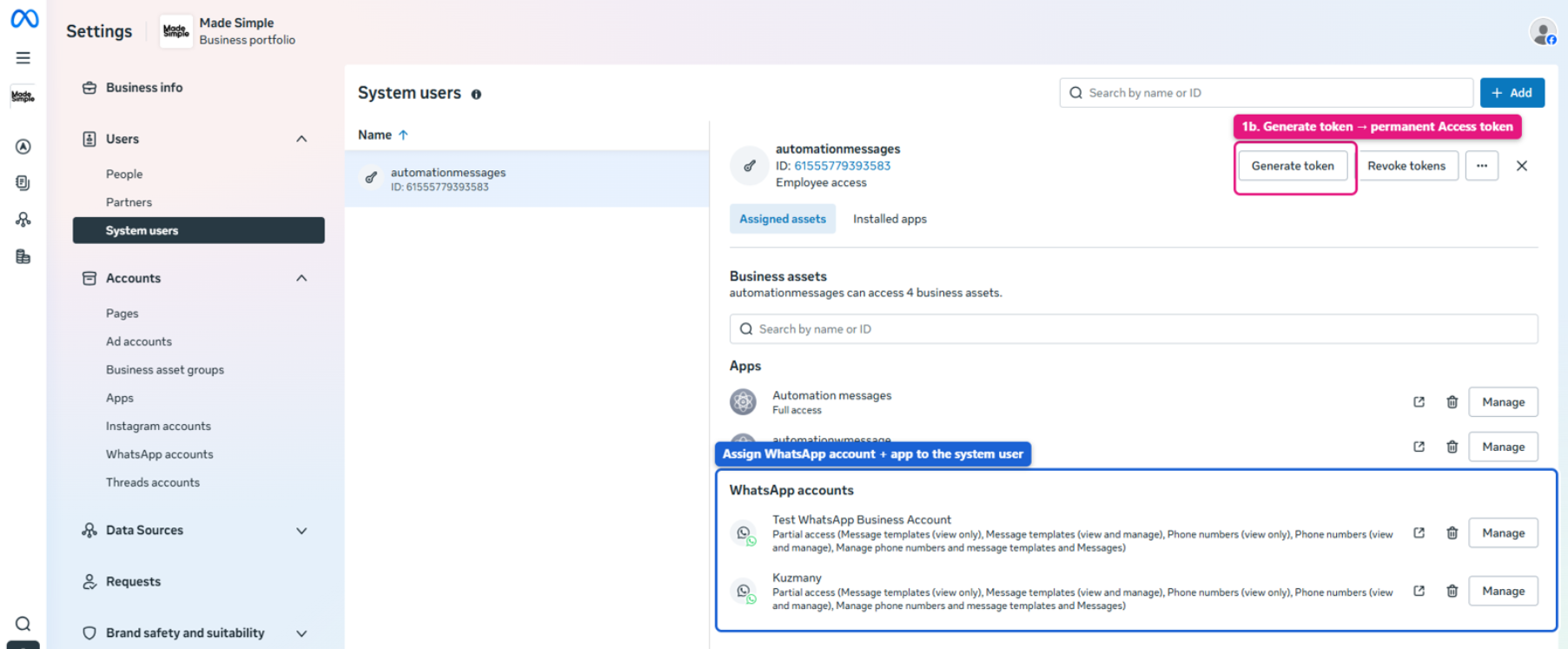1568x649 pixels.
Task: Open WhatsApp accounts in the sidebar
Action: tap(160, 454)
